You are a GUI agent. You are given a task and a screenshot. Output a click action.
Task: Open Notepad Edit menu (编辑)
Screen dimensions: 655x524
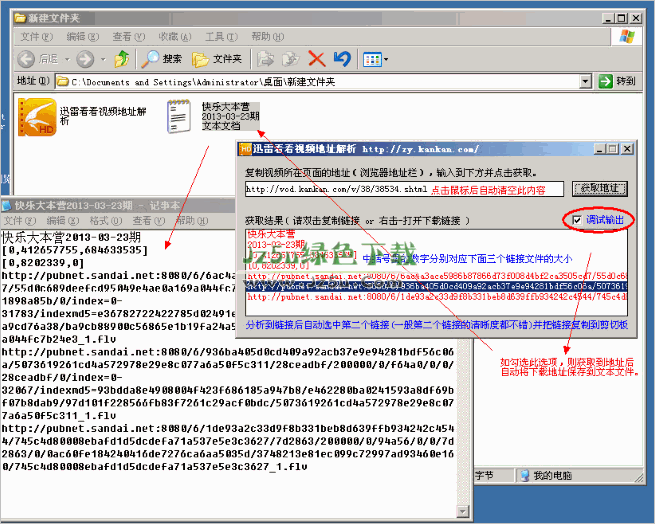point(62,220)
